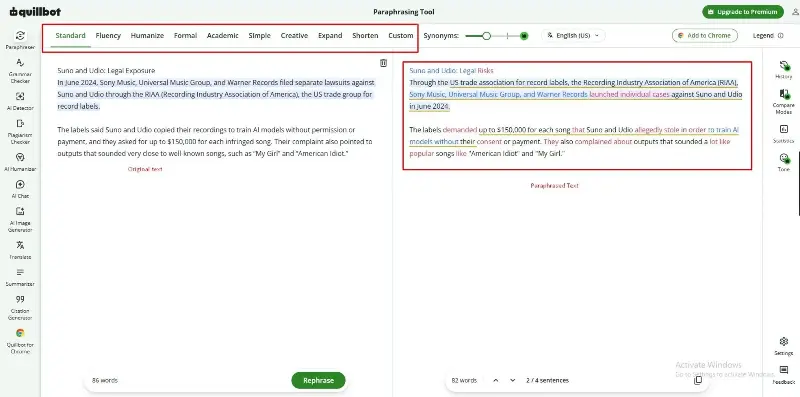
Task: Copy the paraphrased text
Action: [x=698, y=380]
